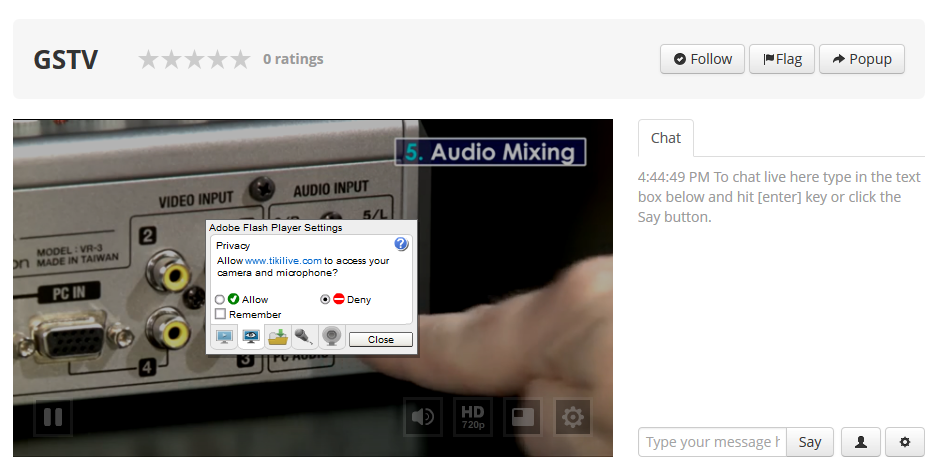Mute the video volume speaker icon
This screenshot has width=937, height=466.
point(423,417)
